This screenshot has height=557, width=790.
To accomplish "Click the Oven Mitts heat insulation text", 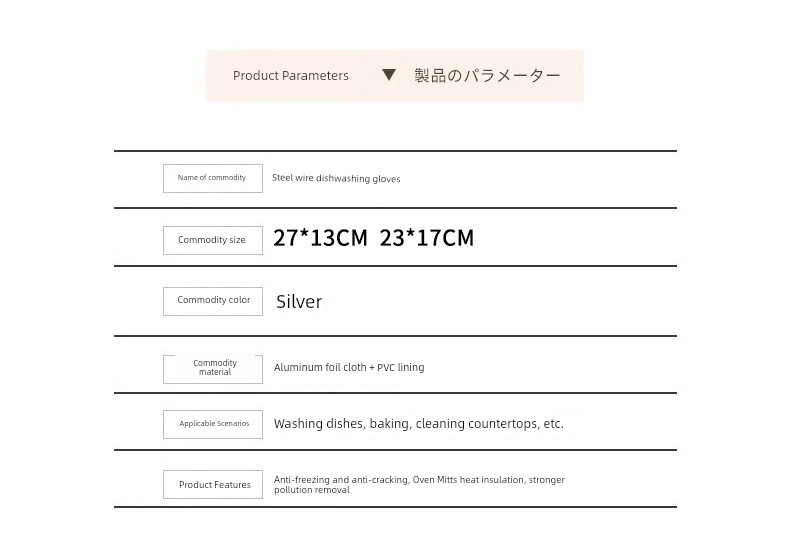I will click(468, 480).
